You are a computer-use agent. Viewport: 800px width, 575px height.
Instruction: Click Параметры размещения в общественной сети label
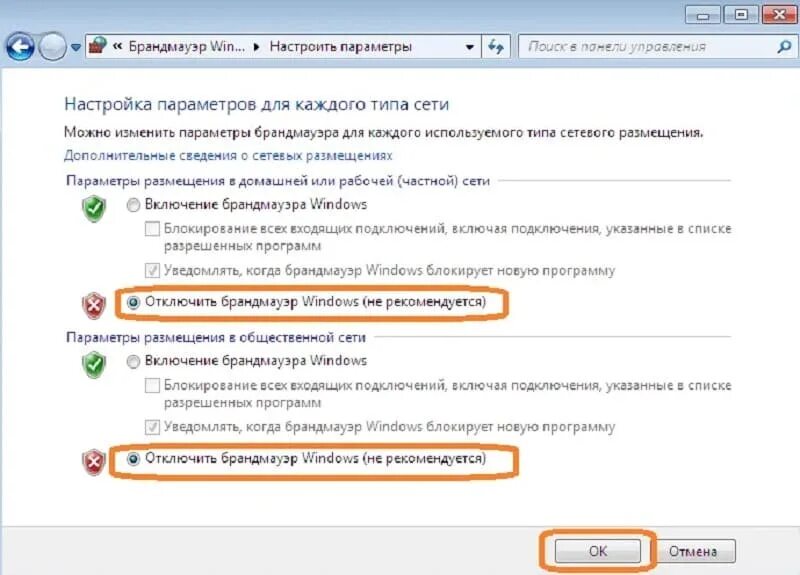[x=216, y=337]
